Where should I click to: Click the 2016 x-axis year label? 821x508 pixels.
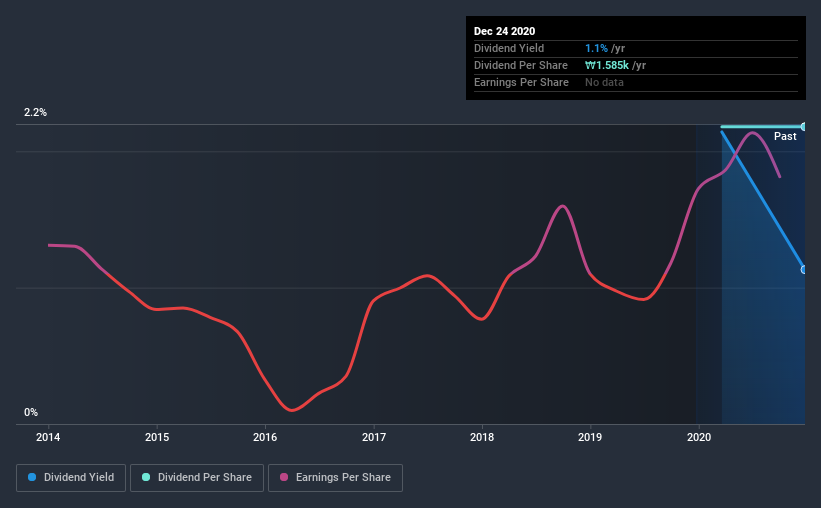[265, 437]
